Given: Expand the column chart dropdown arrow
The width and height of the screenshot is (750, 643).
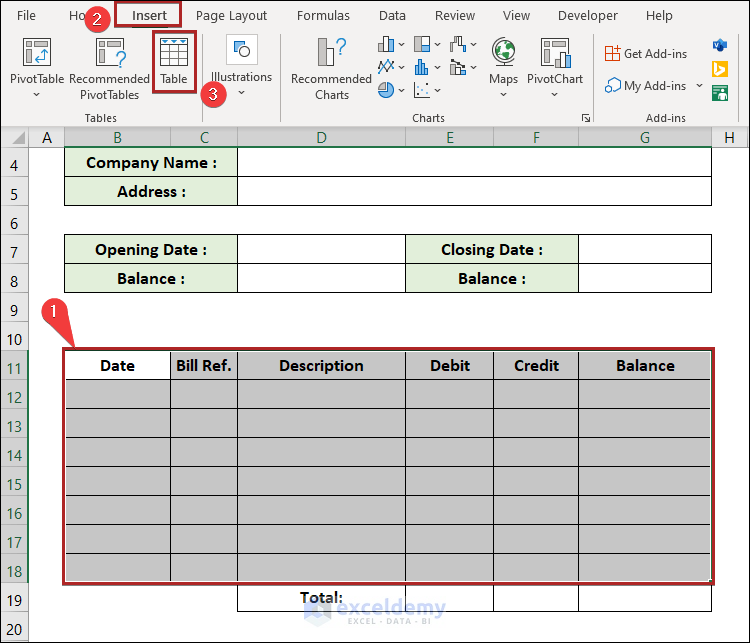Looking at the screenshot, I should 401,44.
